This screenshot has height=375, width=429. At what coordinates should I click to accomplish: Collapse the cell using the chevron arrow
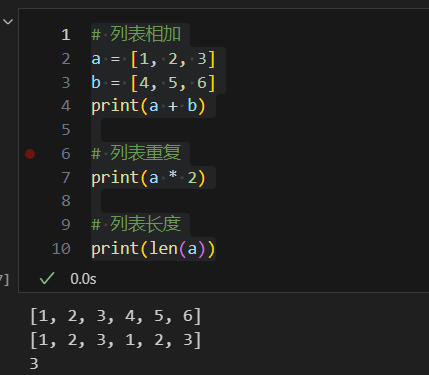click(x=8, y=22)
